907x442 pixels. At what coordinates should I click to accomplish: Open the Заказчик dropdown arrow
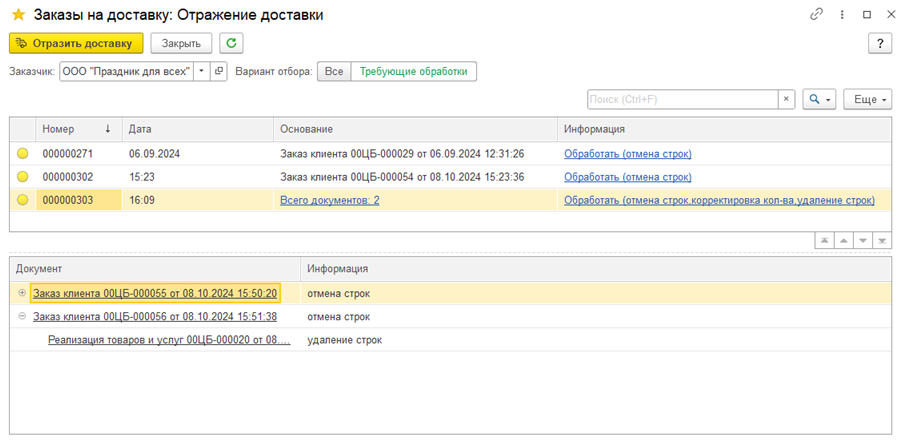coord(201,72)
